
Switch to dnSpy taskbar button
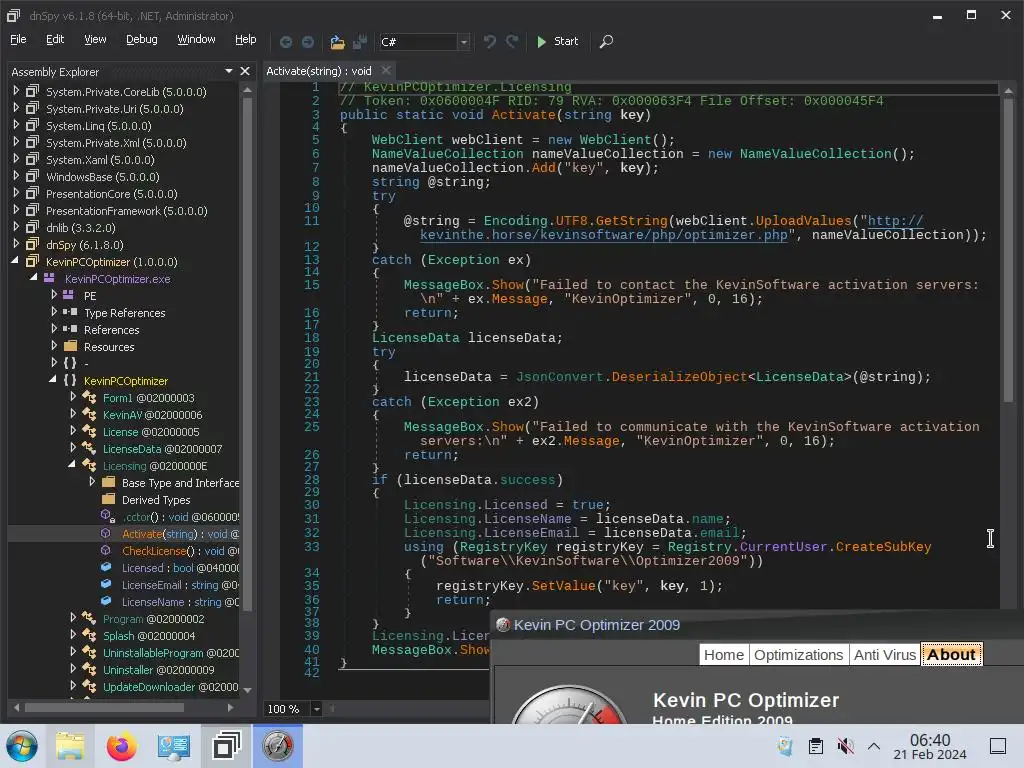pyautogui.click(x=226, y=746)
